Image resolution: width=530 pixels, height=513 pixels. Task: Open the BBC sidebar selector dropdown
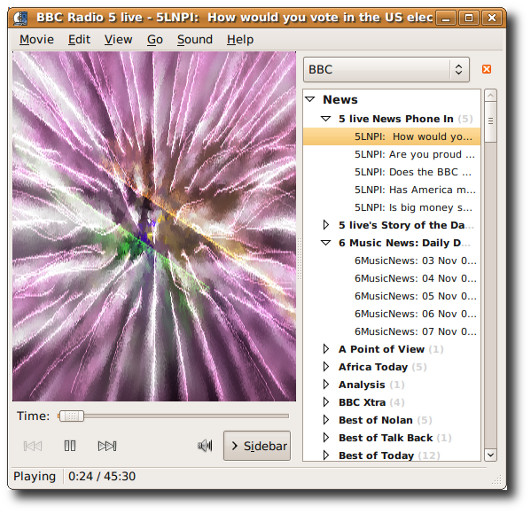pyautogui.click(x=386, y=70)
